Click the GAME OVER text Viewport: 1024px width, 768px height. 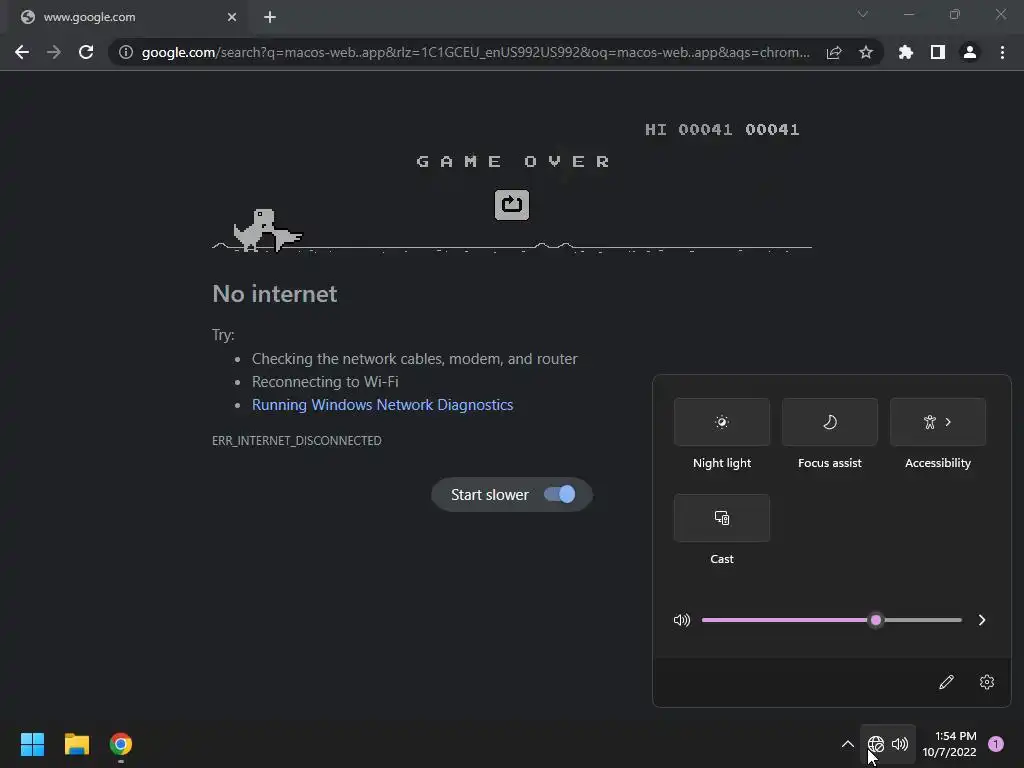(513, 161)
